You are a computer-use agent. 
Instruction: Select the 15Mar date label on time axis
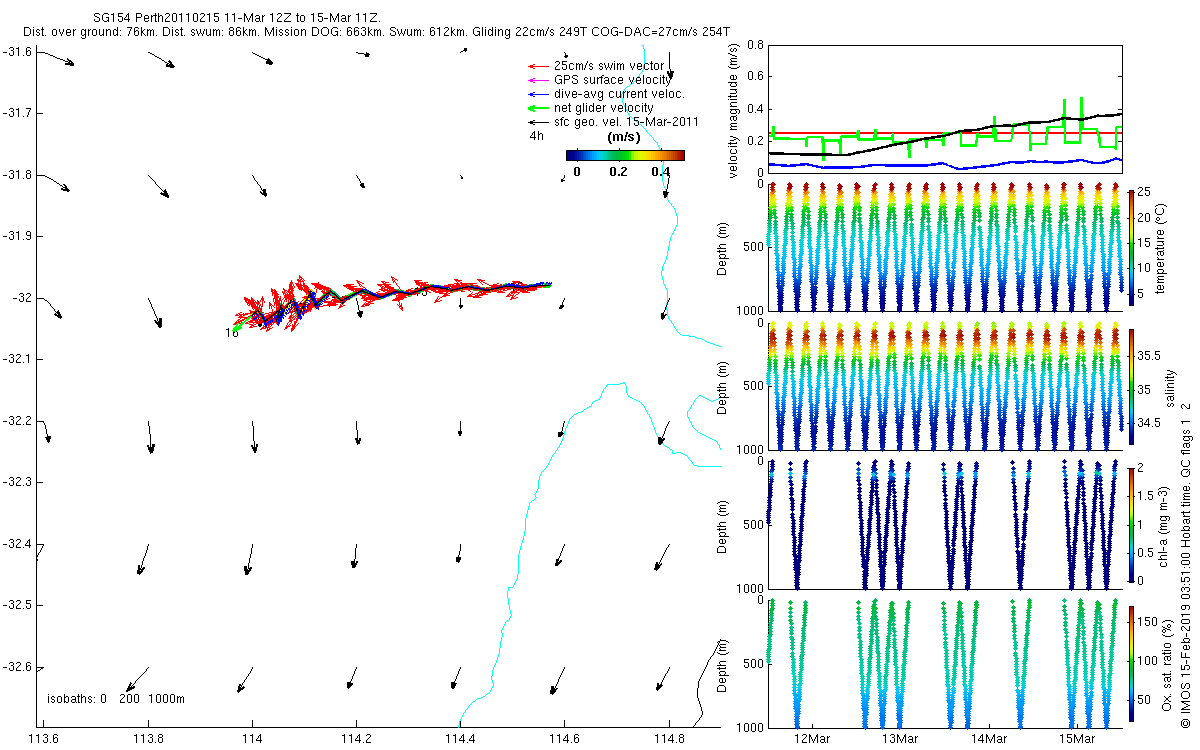click(x=1076, y=738)
